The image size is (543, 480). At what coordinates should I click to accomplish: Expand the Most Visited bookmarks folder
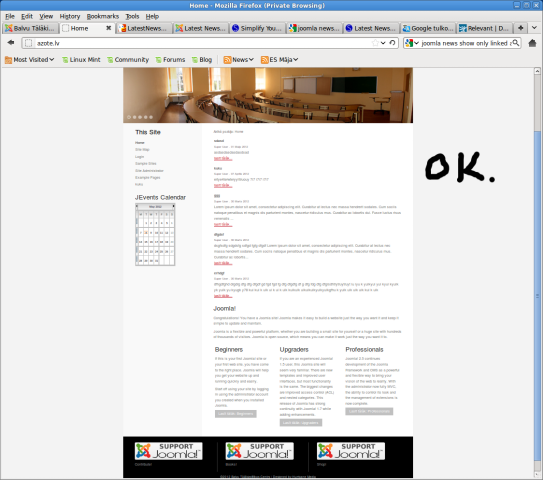tap(30, 60)
